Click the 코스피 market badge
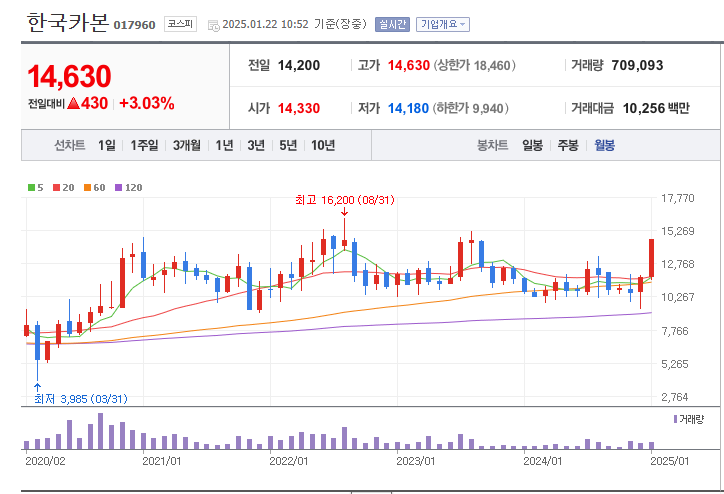 tap(180, 24)
